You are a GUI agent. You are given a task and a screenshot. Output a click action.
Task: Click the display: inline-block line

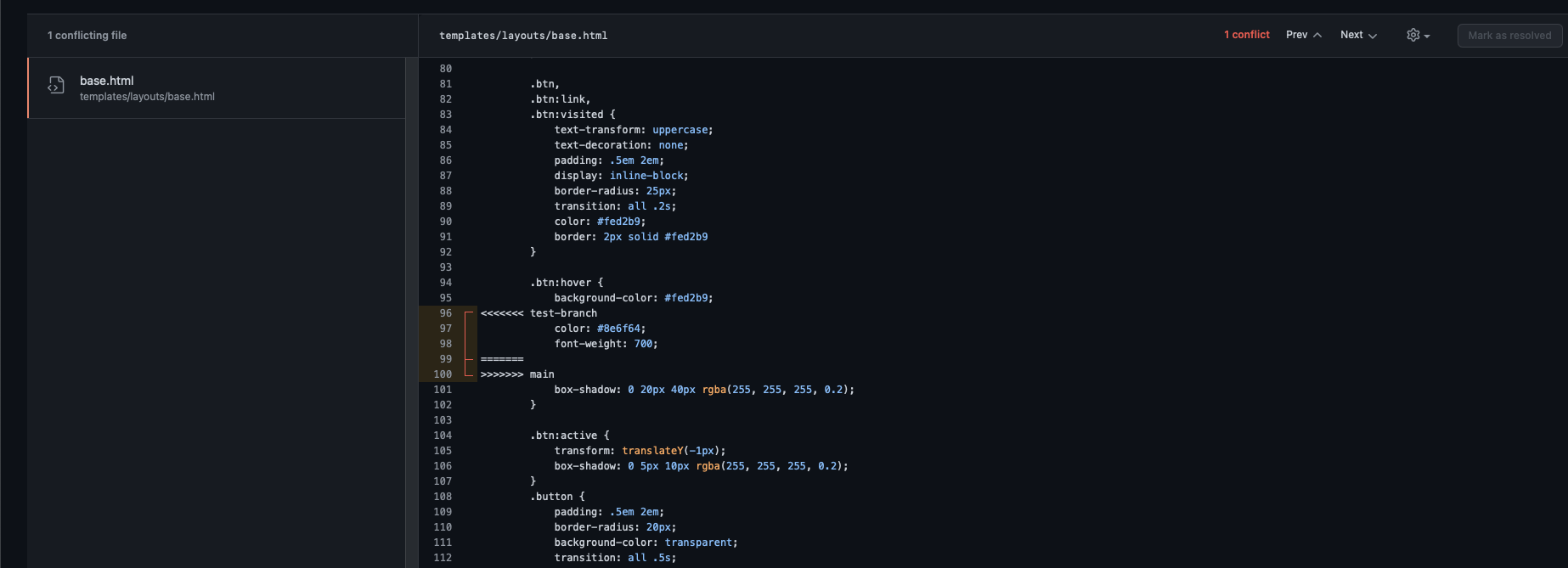tap(621, 176)
